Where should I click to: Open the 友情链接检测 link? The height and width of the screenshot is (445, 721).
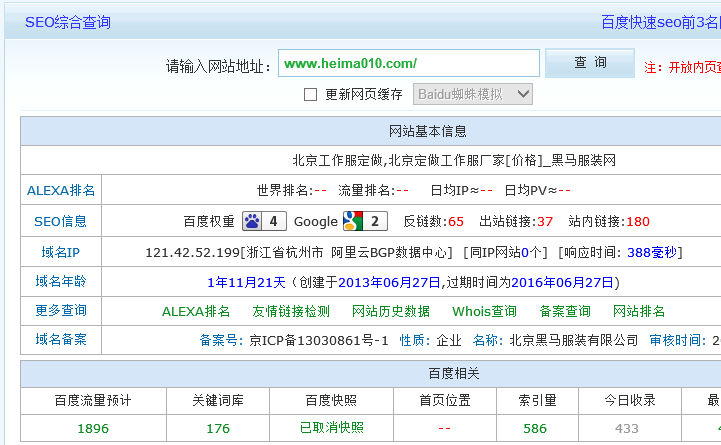291,311
